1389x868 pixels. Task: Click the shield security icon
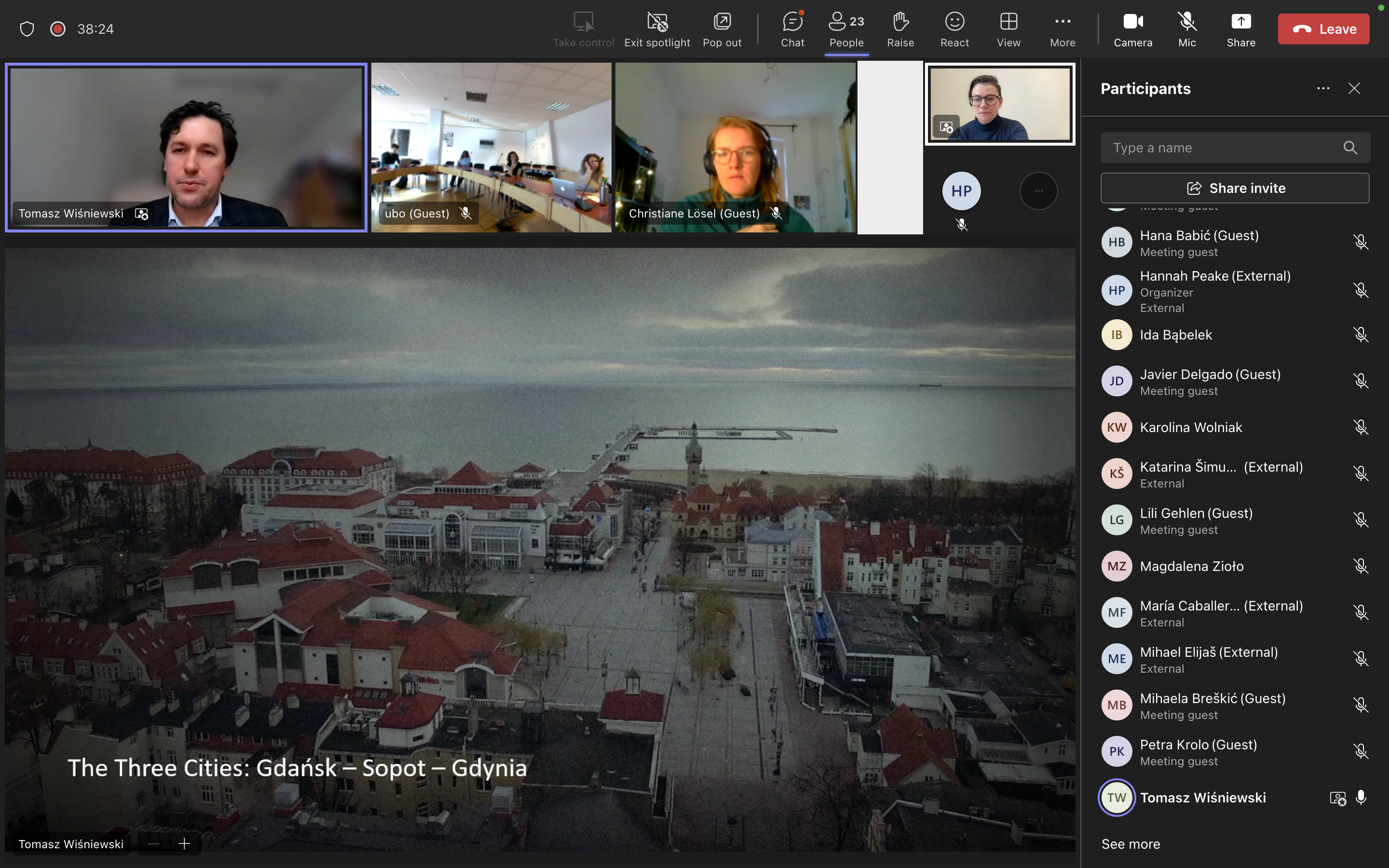[x=27, y=29]
